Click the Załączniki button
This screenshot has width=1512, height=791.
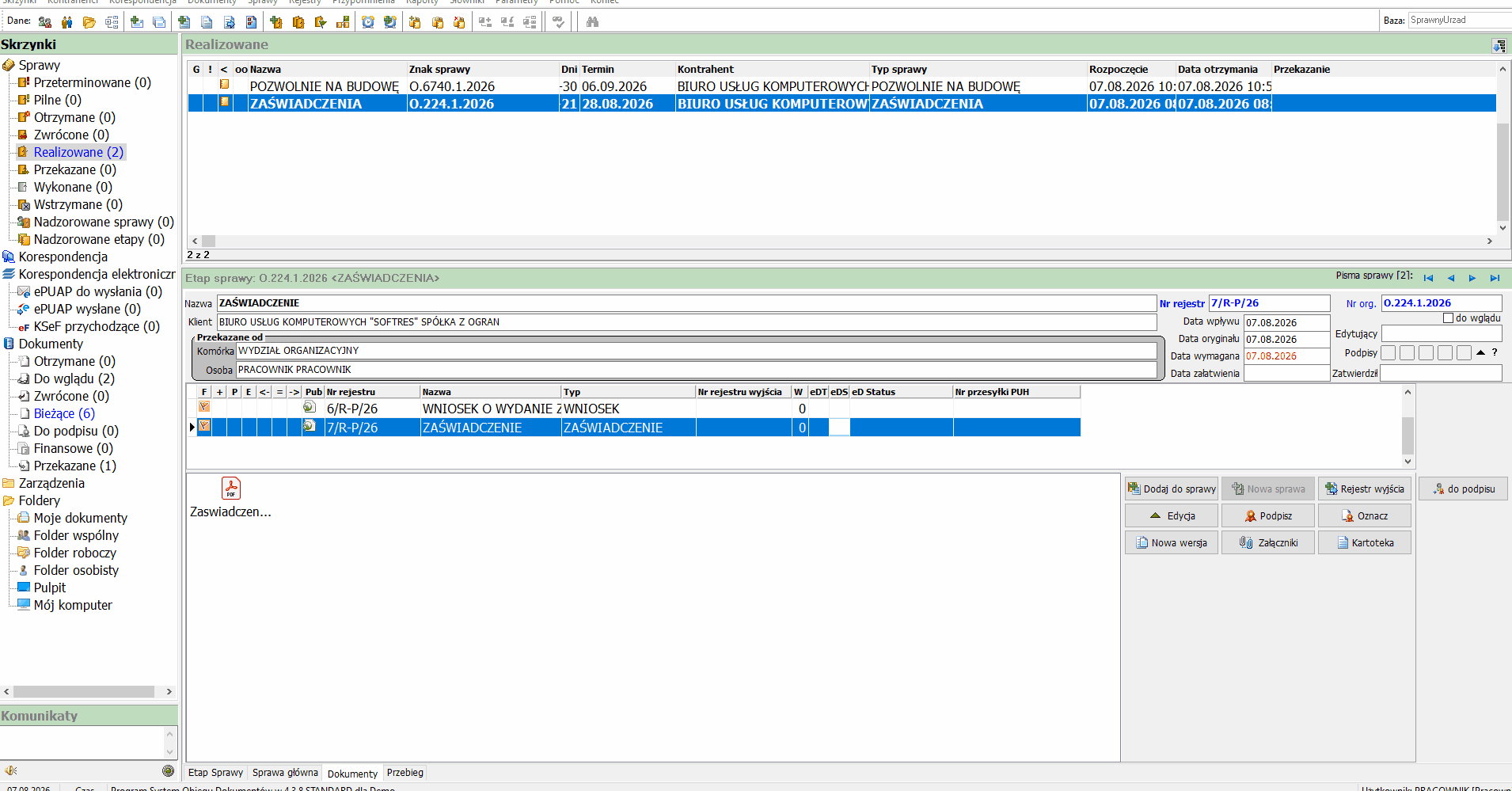1268,542
